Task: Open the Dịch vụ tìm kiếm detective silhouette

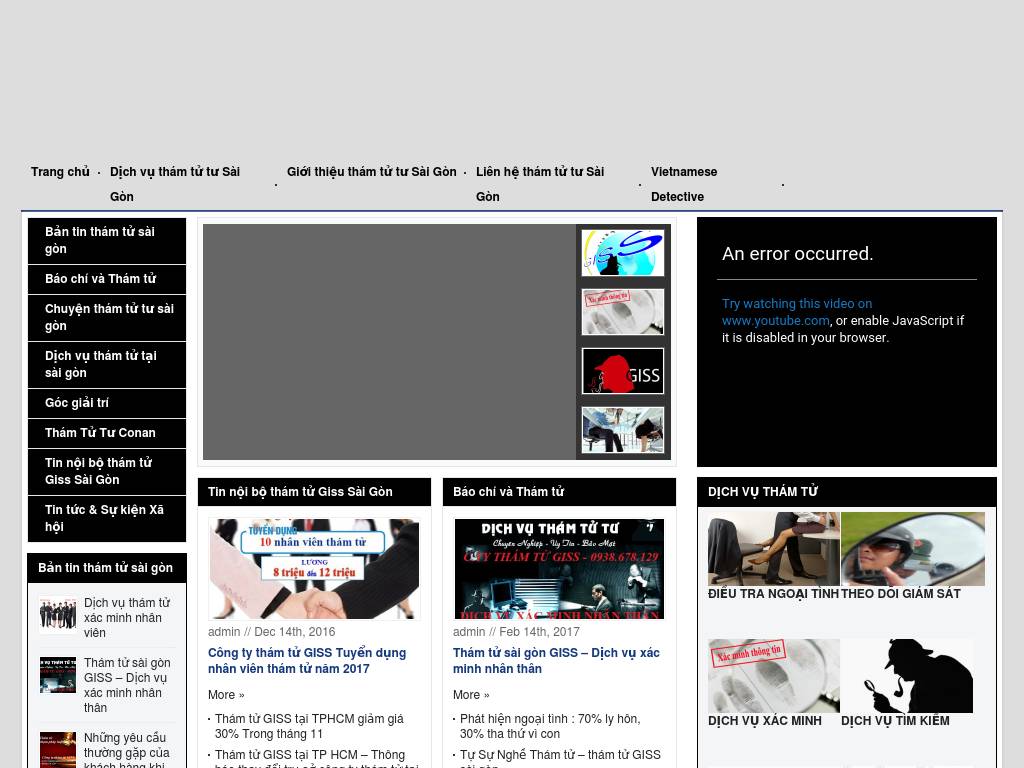Action: point(906,676)
